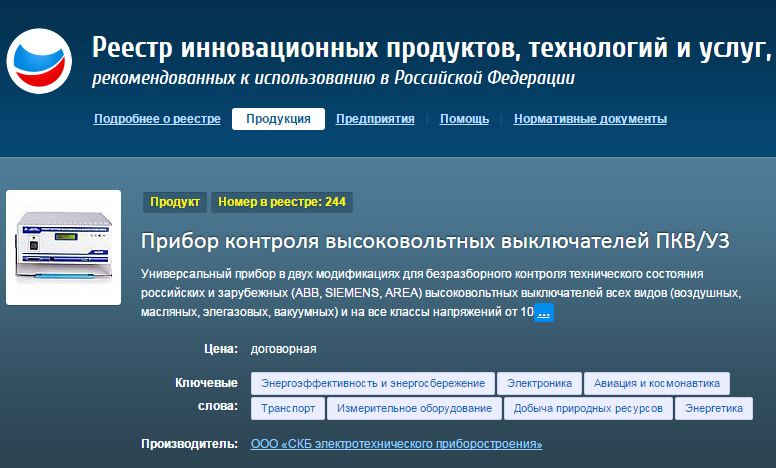This screenshot has width=776, height=468.
Task: Select the 'Добыча природных ресурсов' keyword tag
Action: [x=588, y=408]
